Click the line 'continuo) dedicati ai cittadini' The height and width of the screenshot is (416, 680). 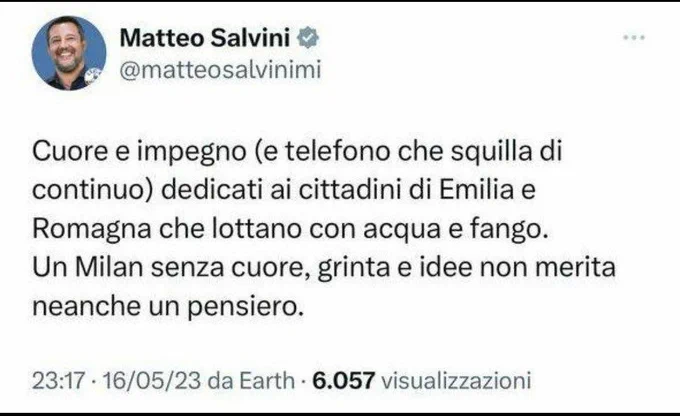pyautogui.click(x=284, y=190)
